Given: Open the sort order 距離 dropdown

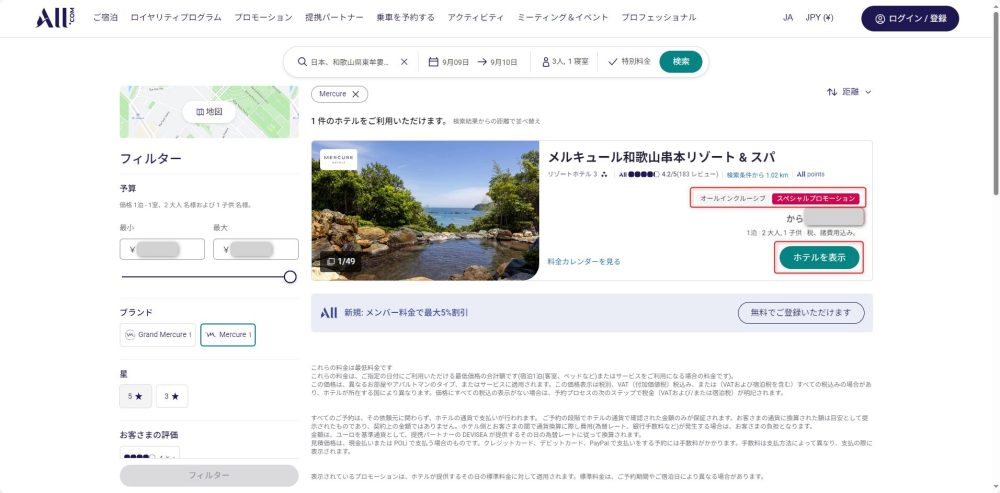Looking at the screenshot, I should point(849,92).
